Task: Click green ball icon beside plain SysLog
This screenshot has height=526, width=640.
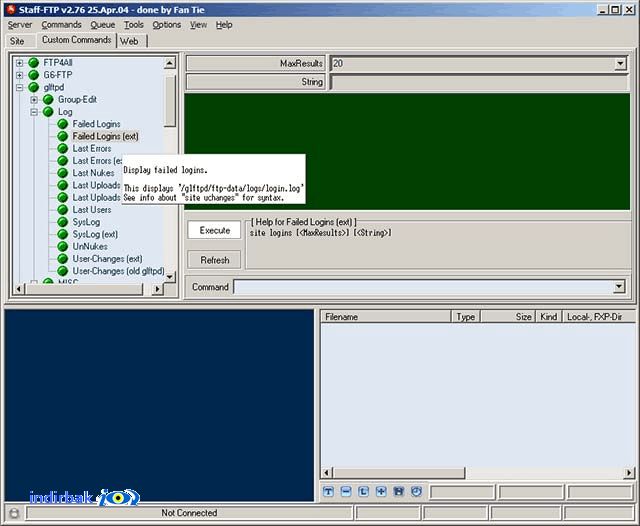Action: [62, 222]
